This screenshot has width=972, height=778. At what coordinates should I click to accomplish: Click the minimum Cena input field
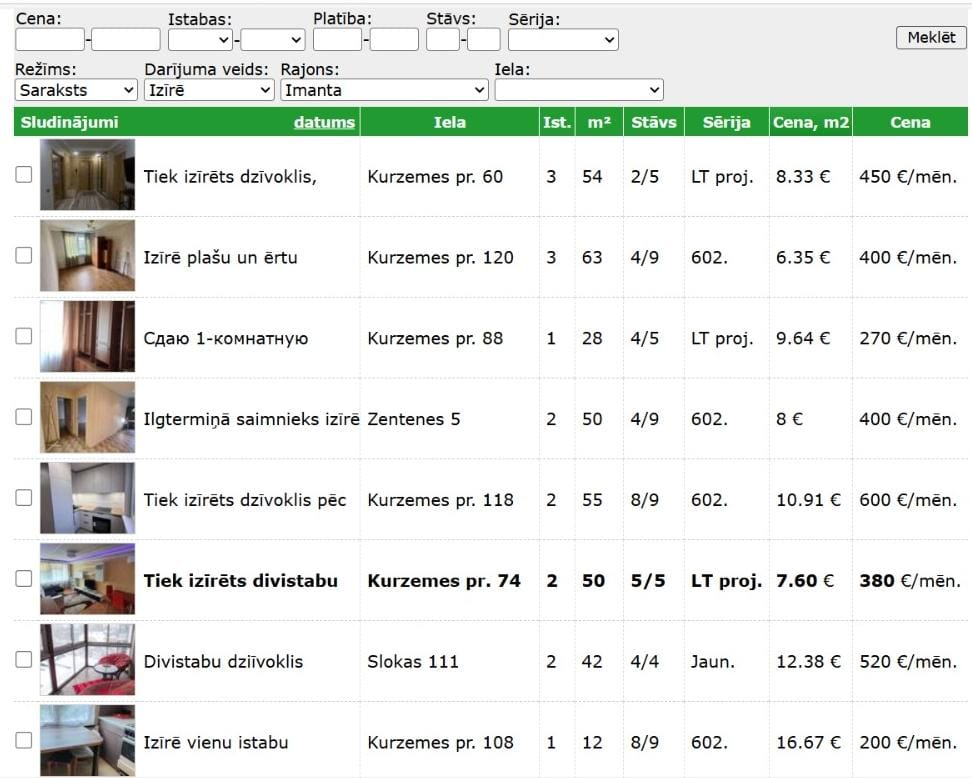(x=50, y=39)
